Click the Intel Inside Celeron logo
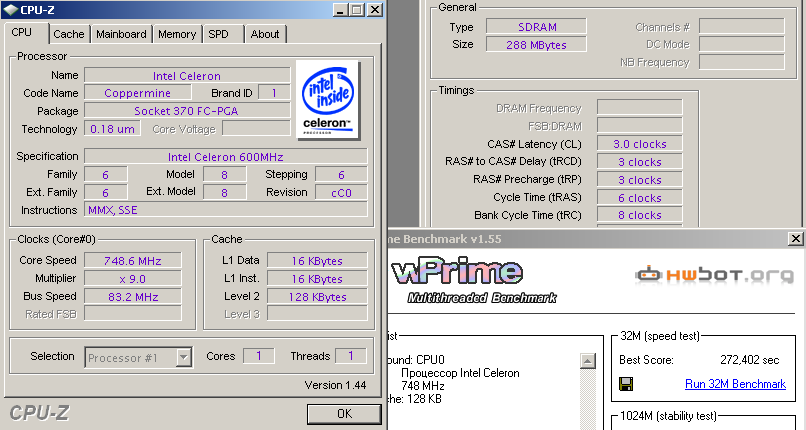Screen dimensions: 806x430 point(328,100)
